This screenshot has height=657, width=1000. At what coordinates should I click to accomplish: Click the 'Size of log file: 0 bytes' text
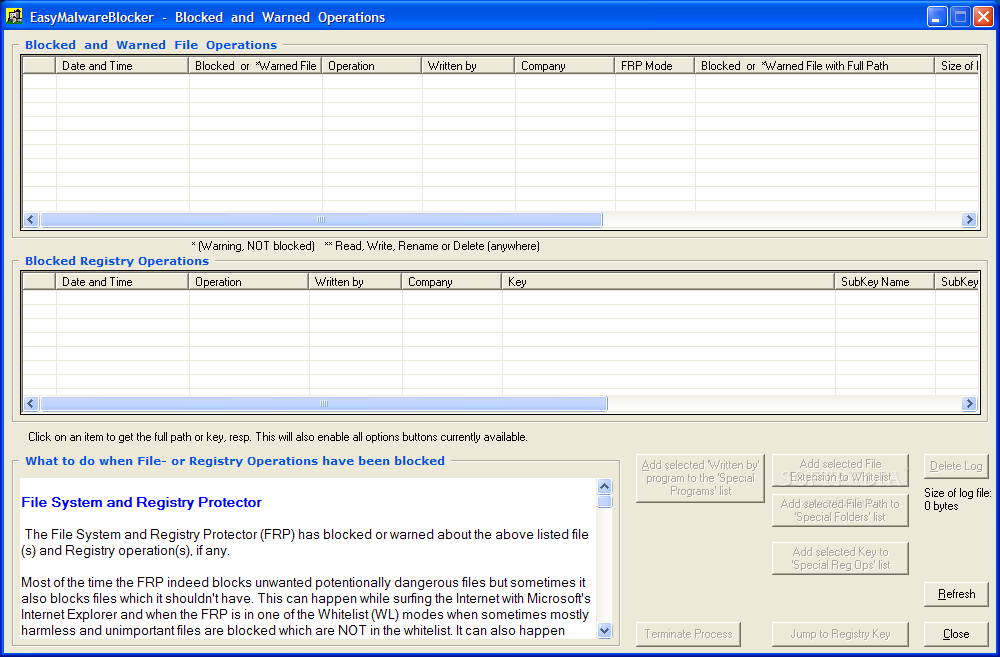coord(957,499)
